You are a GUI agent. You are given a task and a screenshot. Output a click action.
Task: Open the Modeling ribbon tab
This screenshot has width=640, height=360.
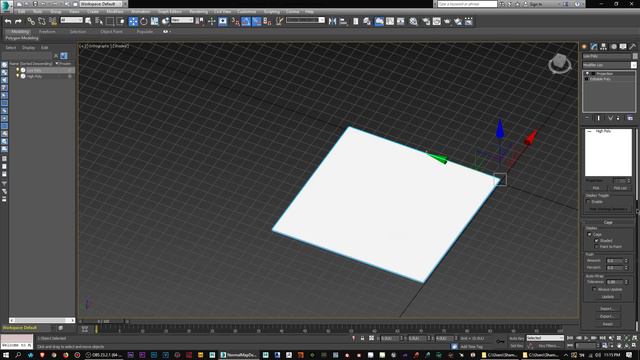pyautogui.click(x=20, y=31)
